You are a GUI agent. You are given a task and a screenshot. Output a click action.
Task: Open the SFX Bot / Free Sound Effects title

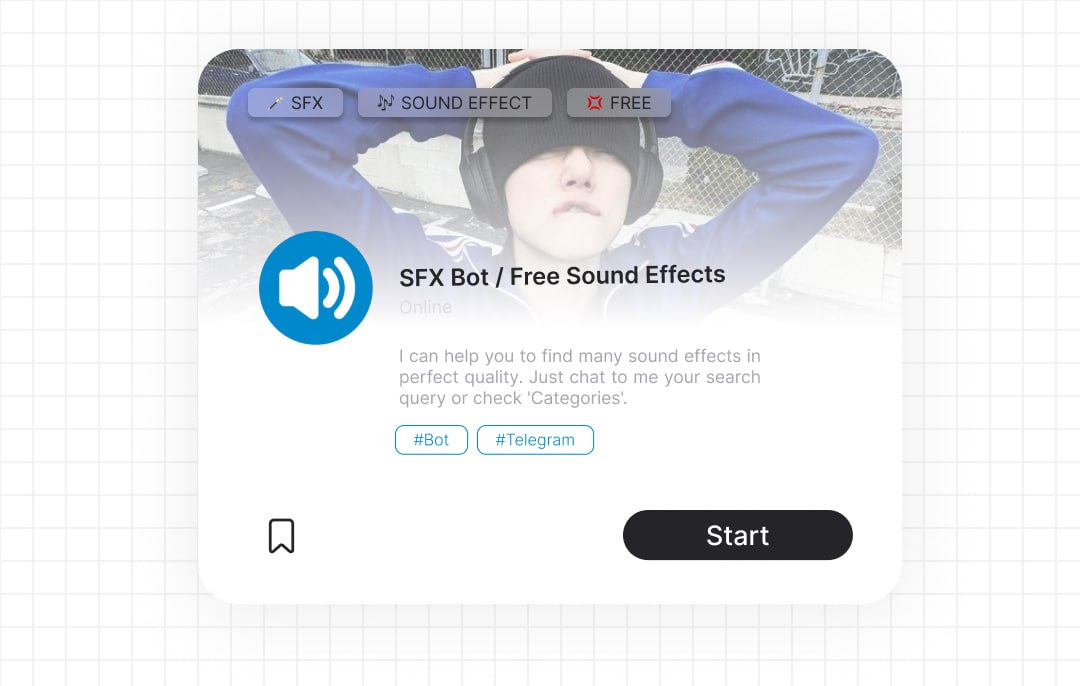tap(562, 276)
